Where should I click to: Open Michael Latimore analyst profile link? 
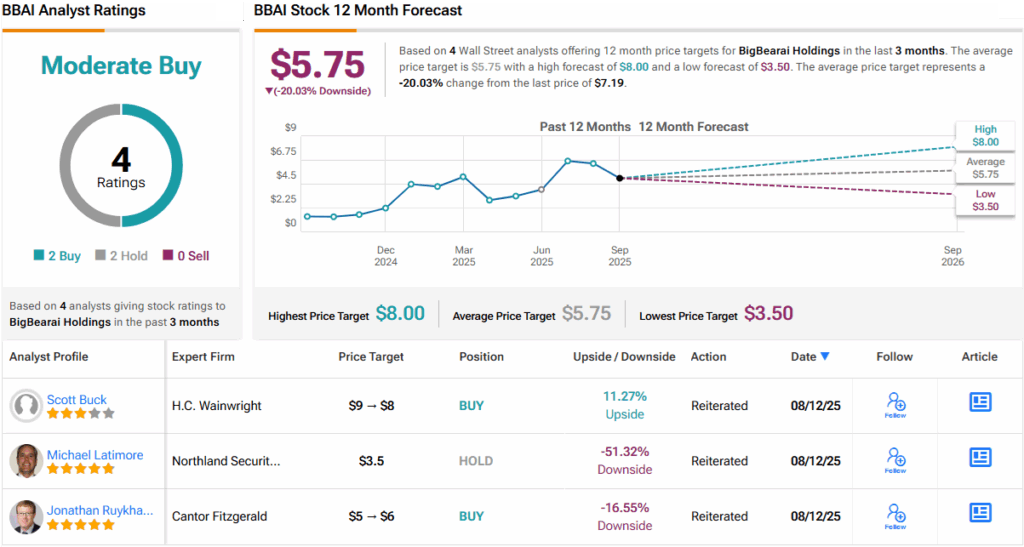(x=95, y=455)
